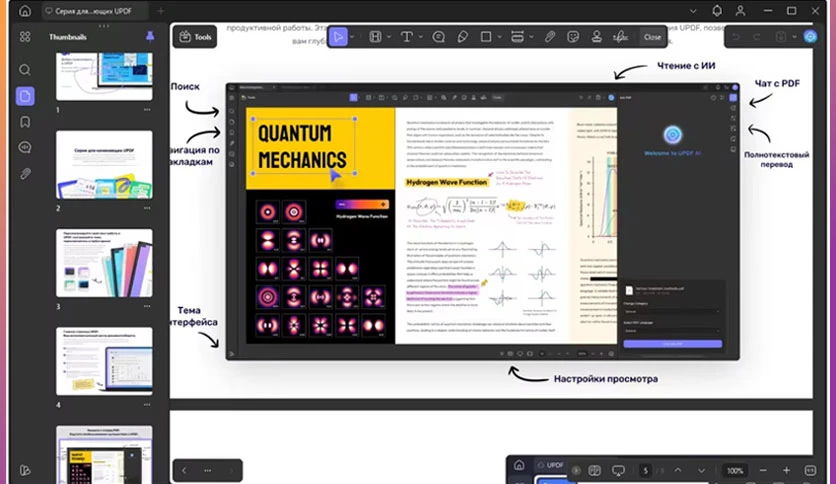Viewport: 836px width, 484px height.
Task: Select the measure tool in the toolbar
Action: [517, 37]
